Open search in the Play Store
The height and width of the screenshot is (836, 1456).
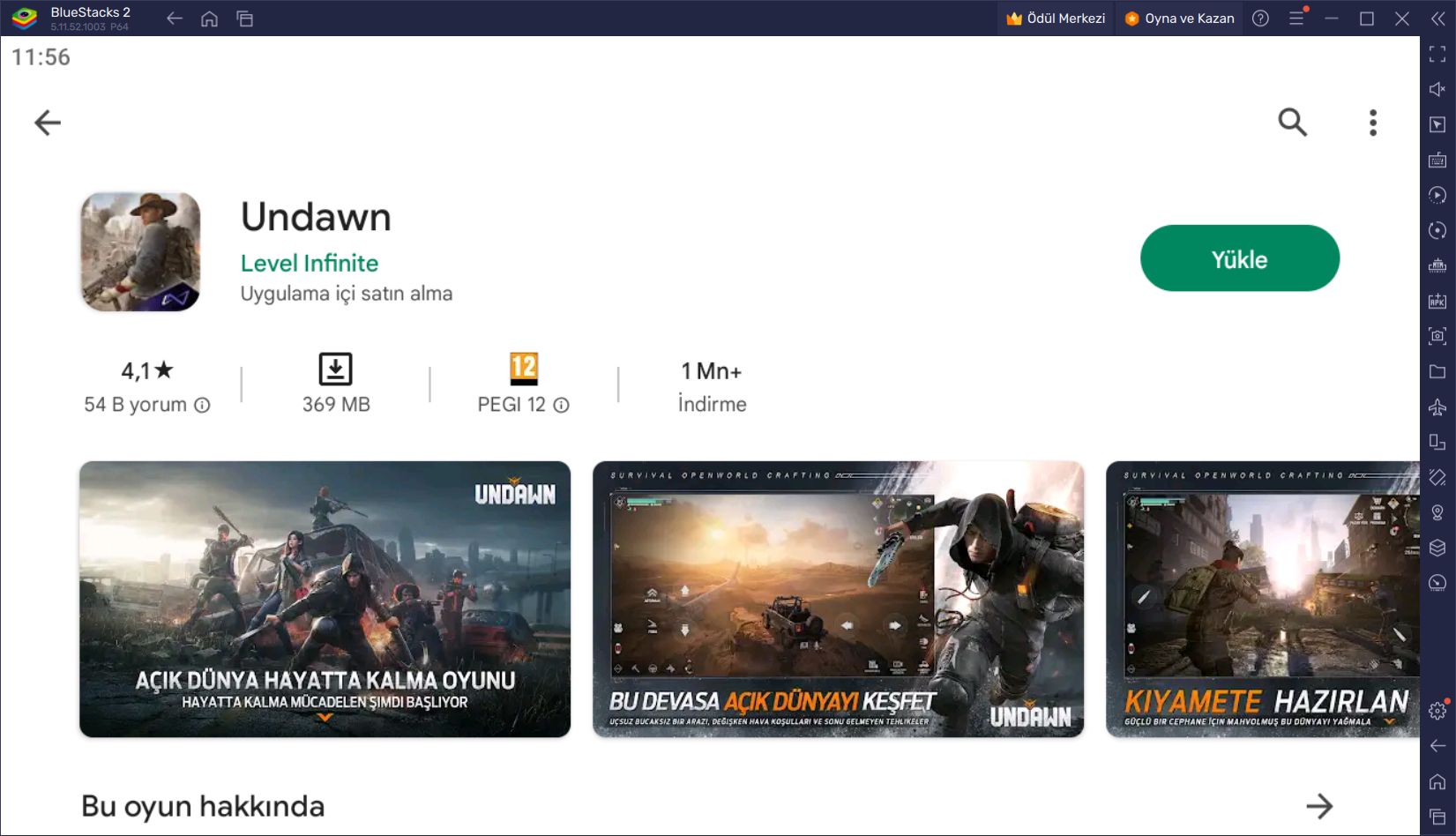1293,123
